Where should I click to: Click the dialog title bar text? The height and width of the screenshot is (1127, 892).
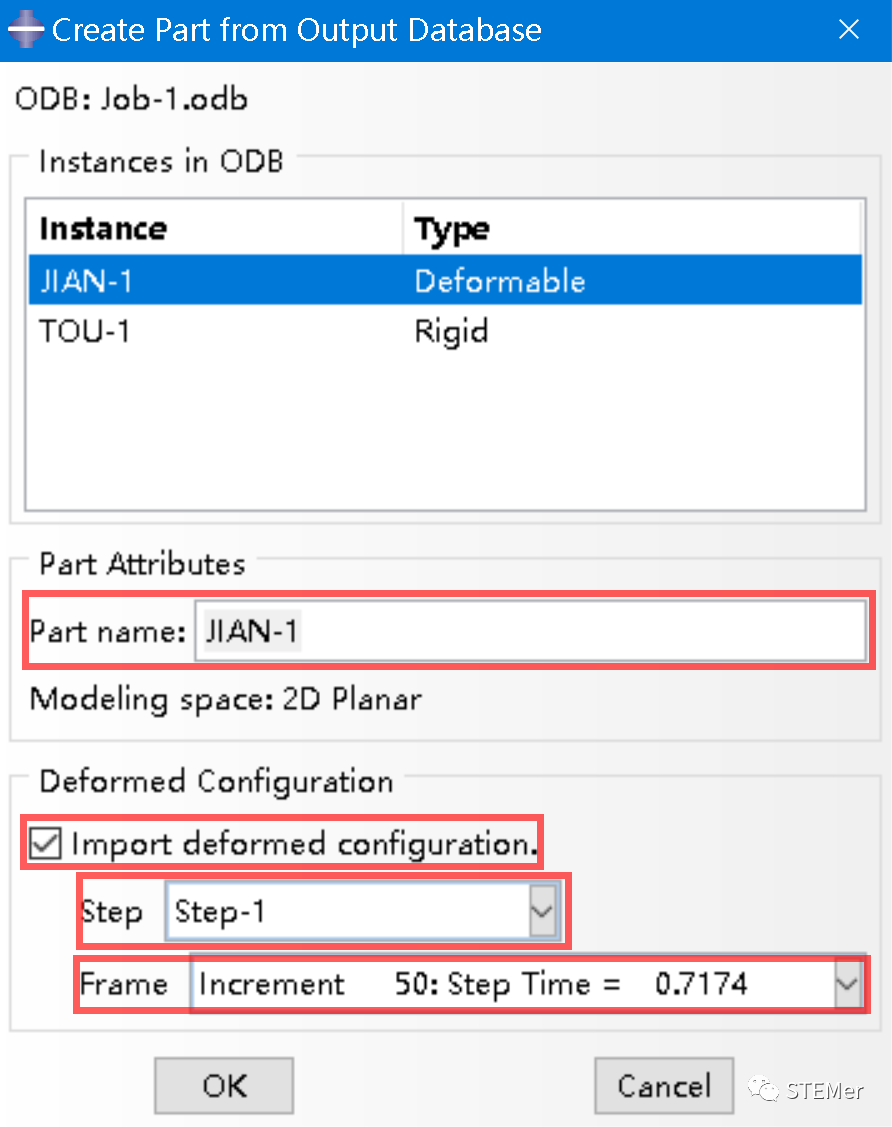(297, 30)
